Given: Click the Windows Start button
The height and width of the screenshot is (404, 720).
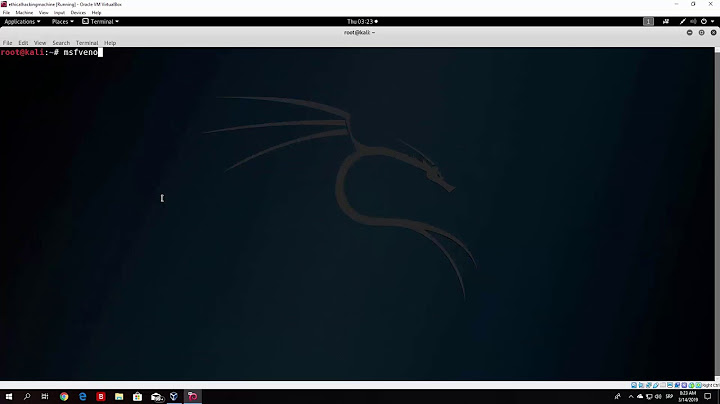Looking at the screenshot, I should [x=9, y=396].
